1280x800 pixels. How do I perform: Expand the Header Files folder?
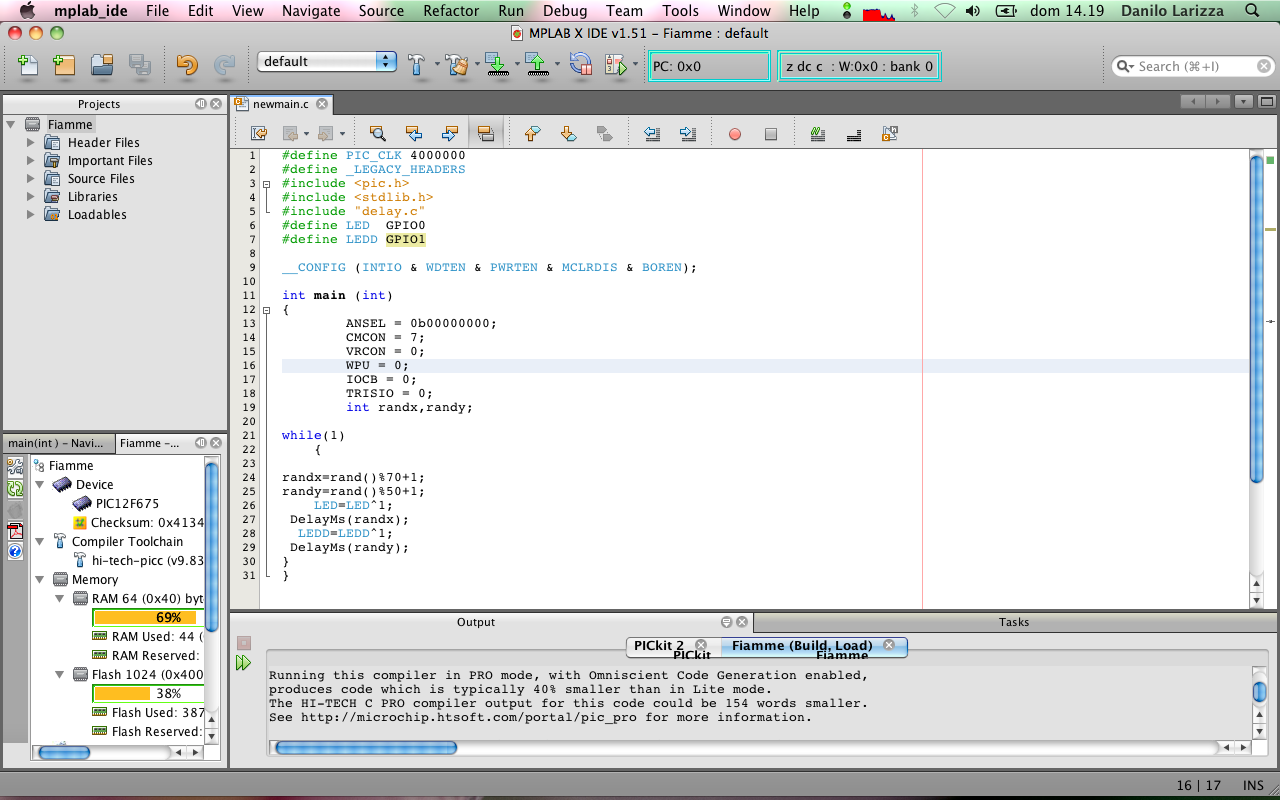31,143
